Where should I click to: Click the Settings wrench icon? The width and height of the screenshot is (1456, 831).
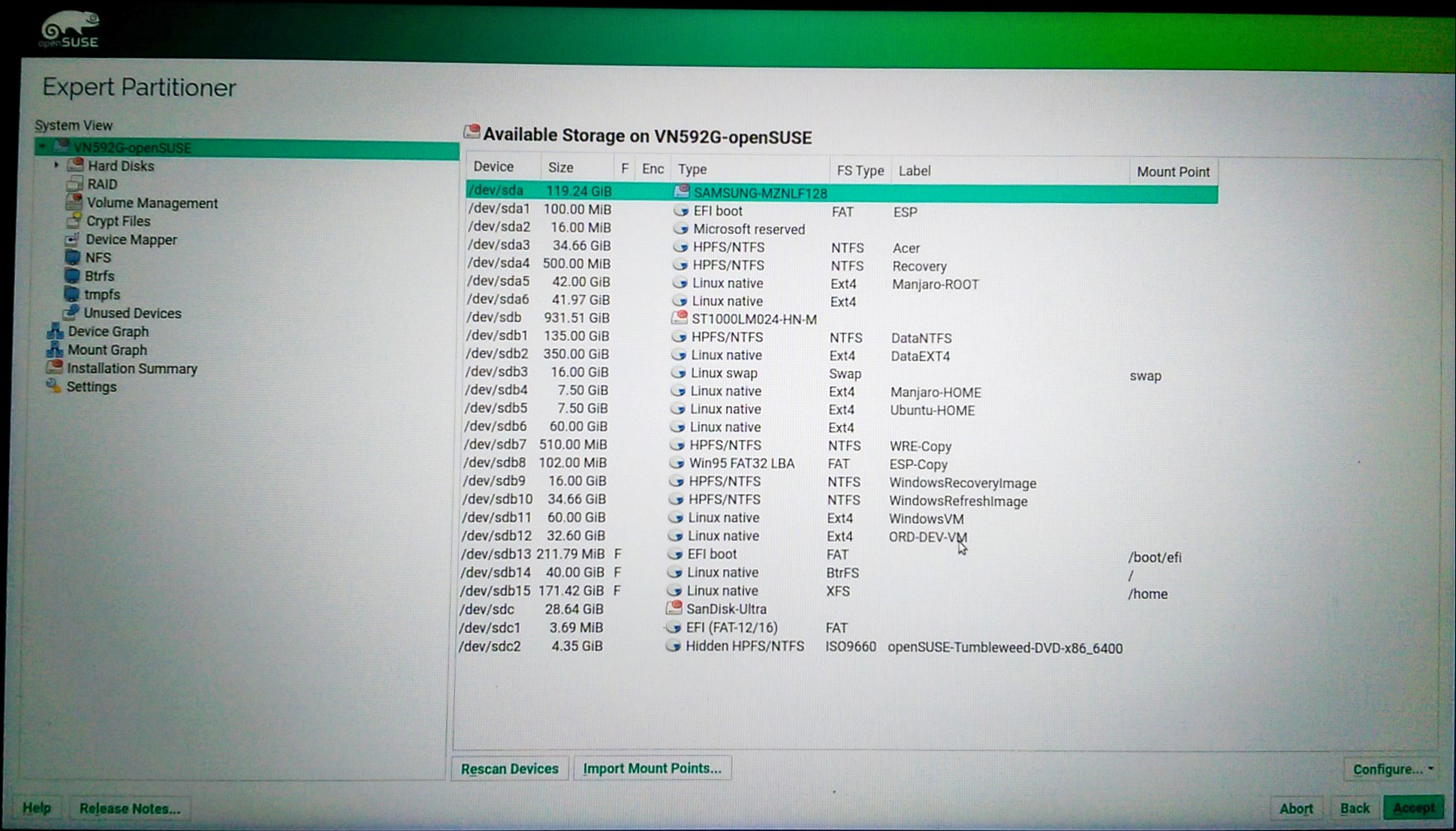[53, 386]
